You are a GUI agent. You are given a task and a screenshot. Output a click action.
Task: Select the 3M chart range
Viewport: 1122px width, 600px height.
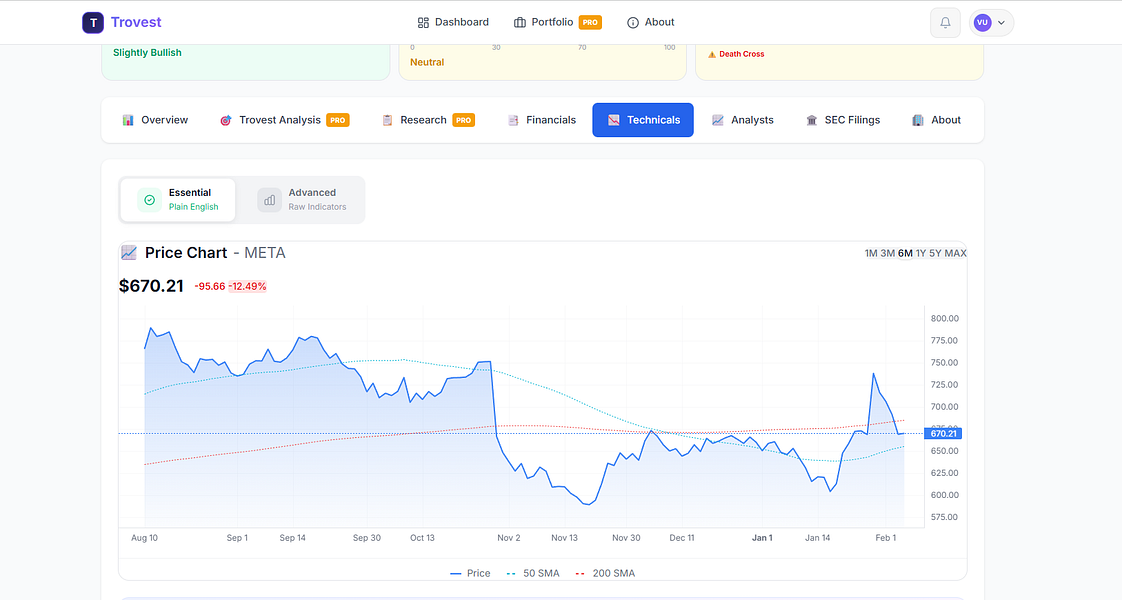888,253
